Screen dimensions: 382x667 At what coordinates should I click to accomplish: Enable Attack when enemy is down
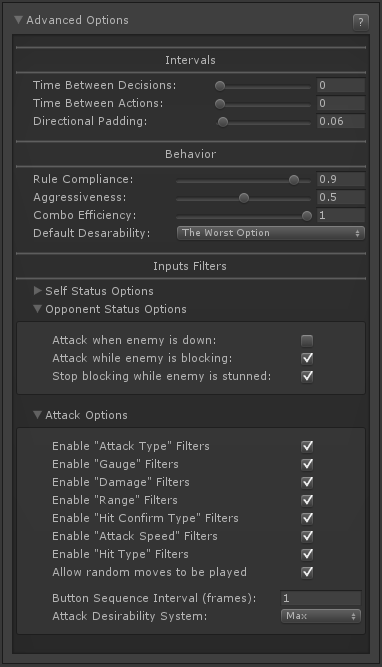tap(307, 341)
